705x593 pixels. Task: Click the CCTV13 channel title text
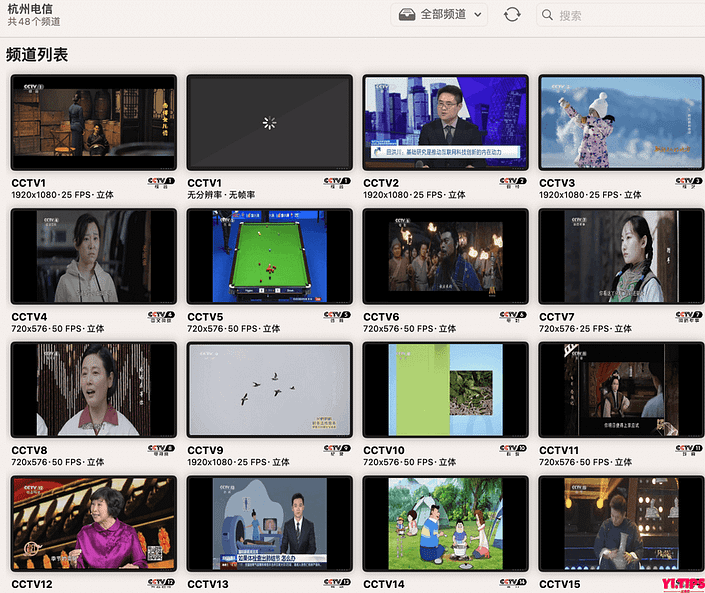pyautogui.click(x=208, y=584)
